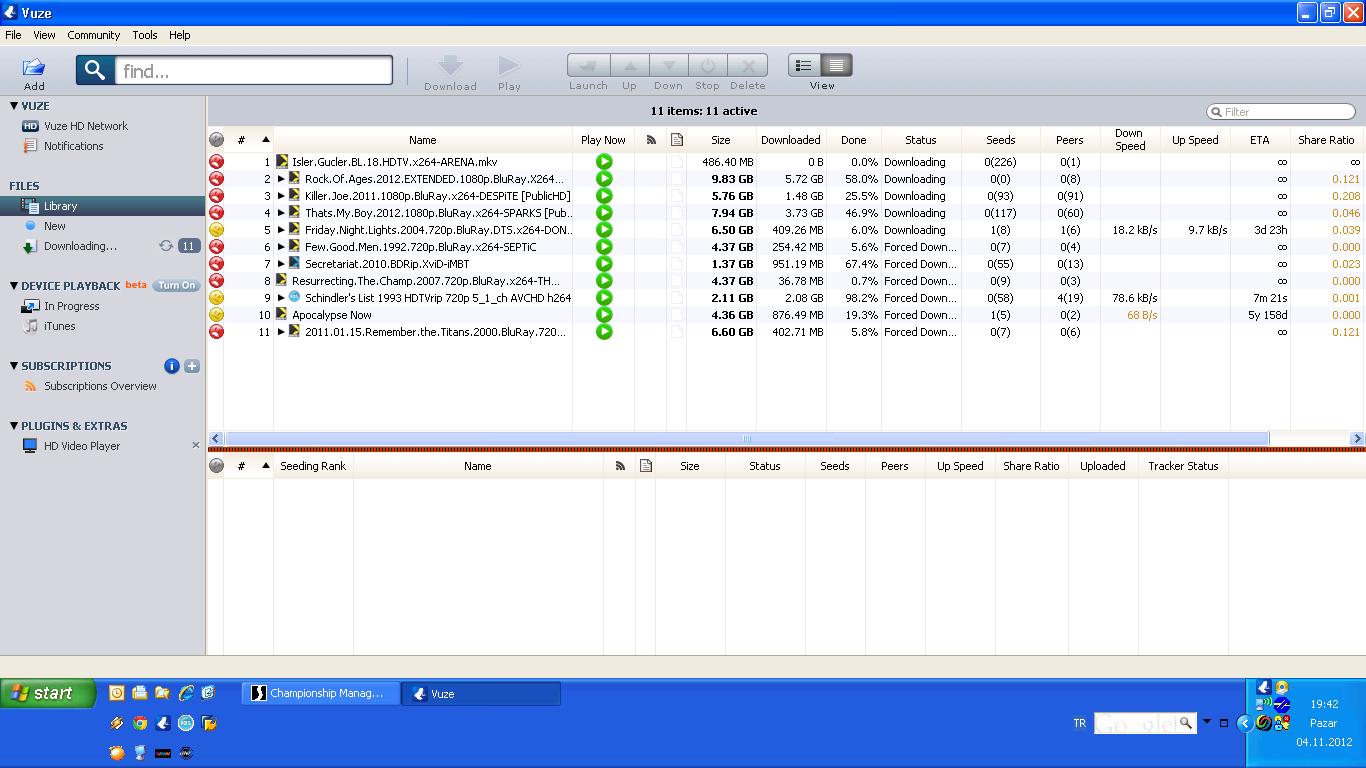Viewport: 1366px width, 768px height.
Task: Switch to detailed list view
Action: [x=836, y=66]
